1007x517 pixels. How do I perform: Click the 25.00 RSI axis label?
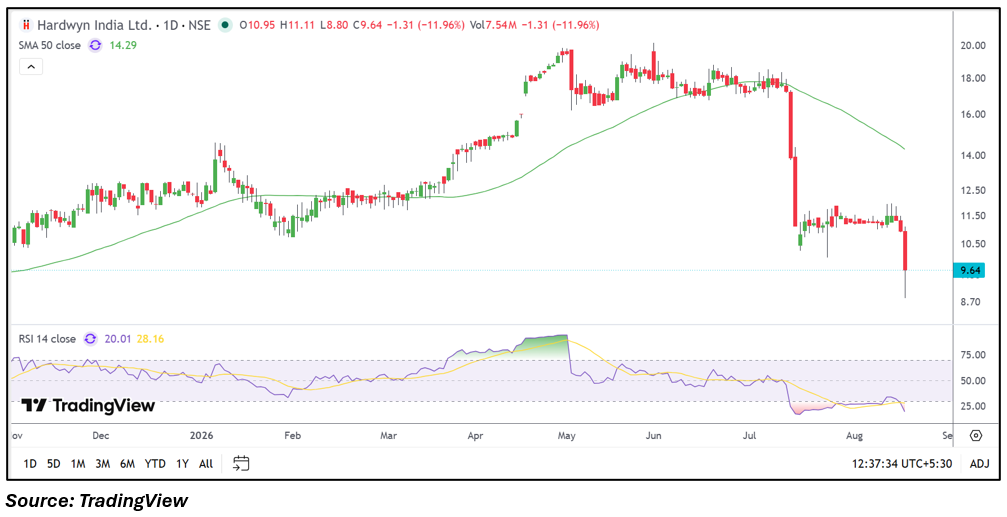click(x=973, y=406)
